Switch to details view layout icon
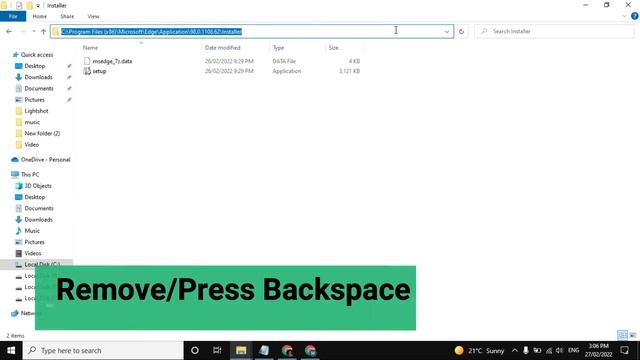 point(622,335)
